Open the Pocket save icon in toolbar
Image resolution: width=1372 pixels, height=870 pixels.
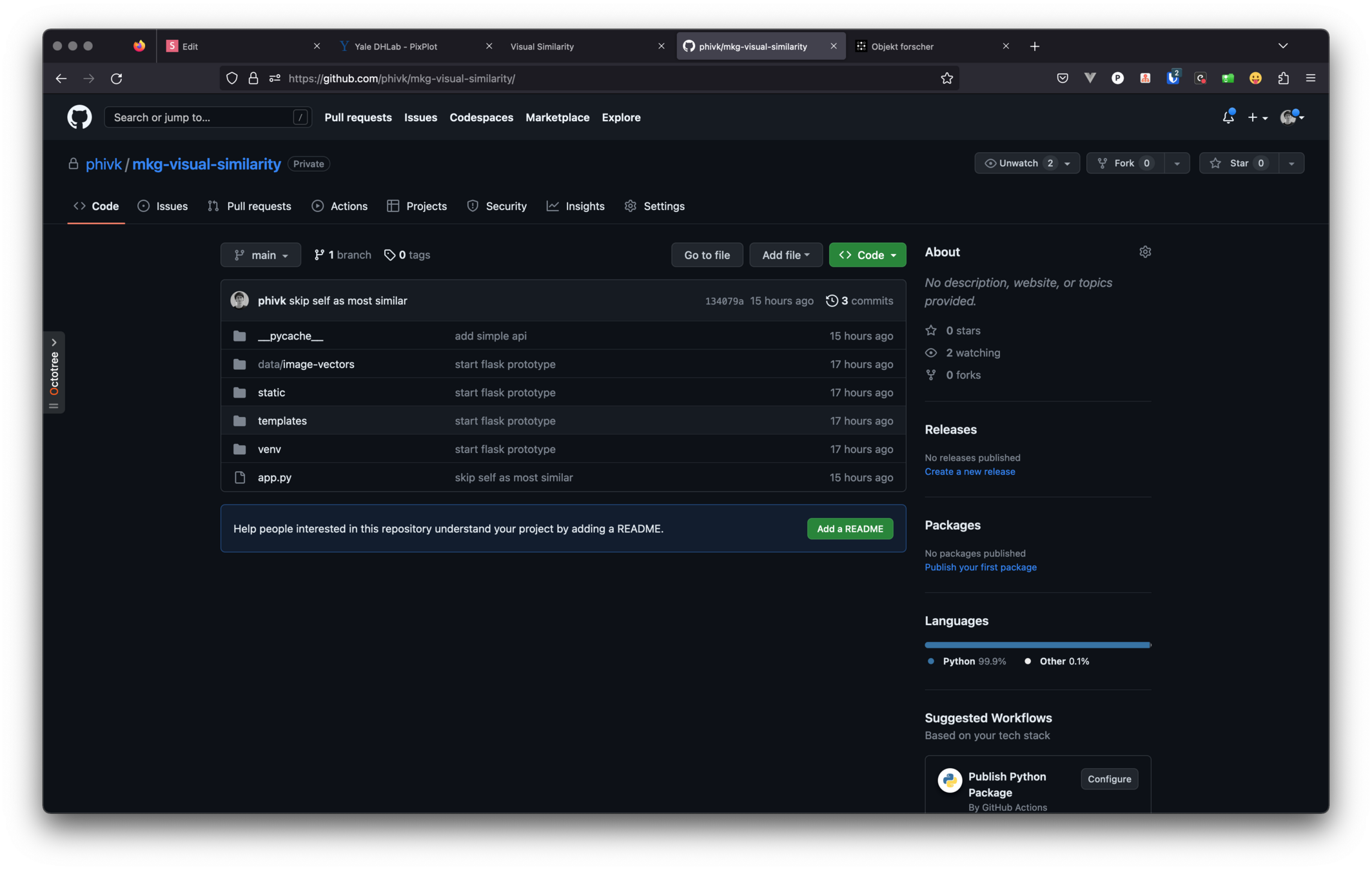point(1062,79)
